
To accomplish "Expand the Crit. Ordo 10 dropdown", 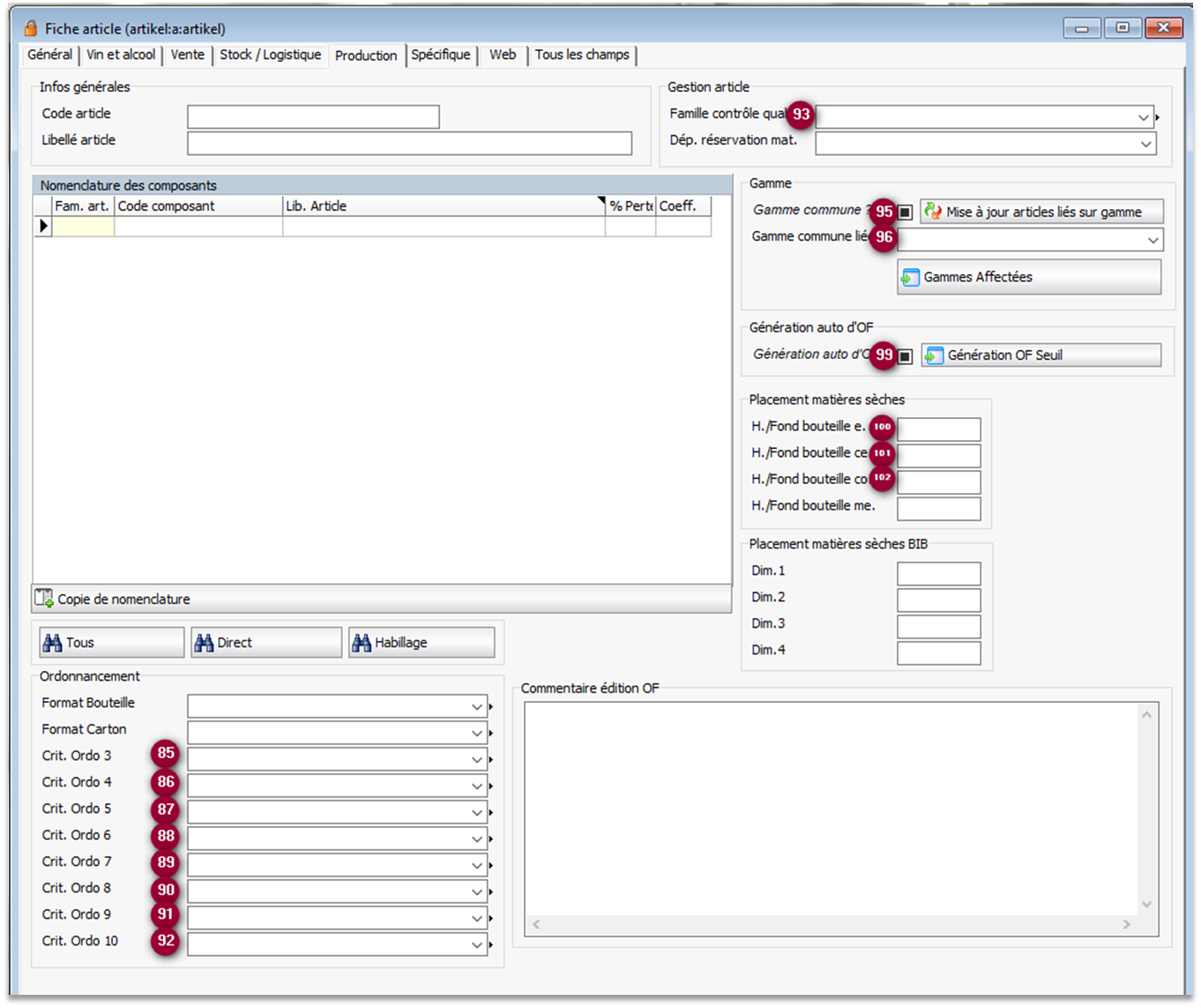I will point(476,945).
